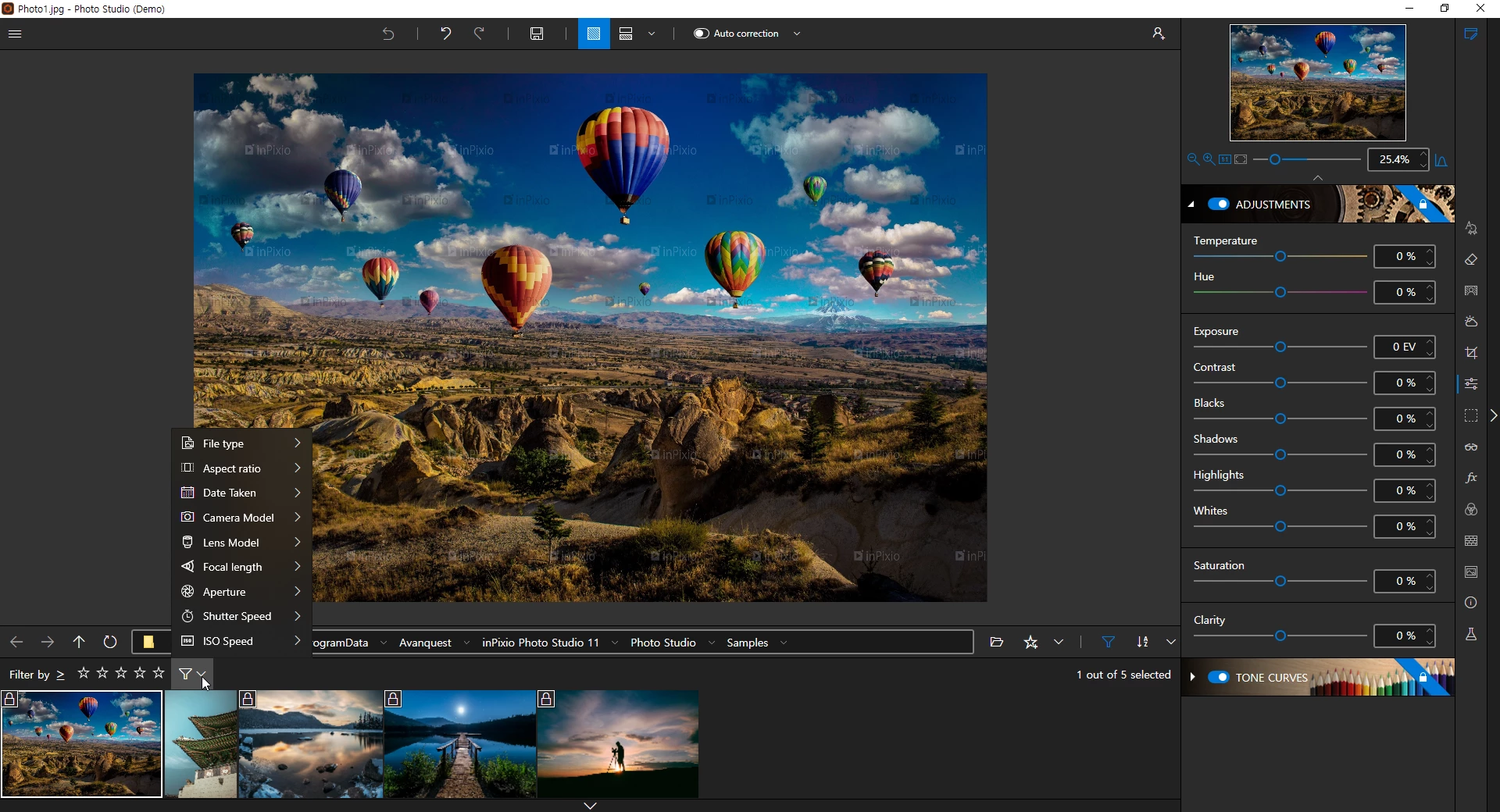This screenshot has width=1500, height=812.
Task: Select the crop tool in right sidebar
Action: [x=1472, y=354]
